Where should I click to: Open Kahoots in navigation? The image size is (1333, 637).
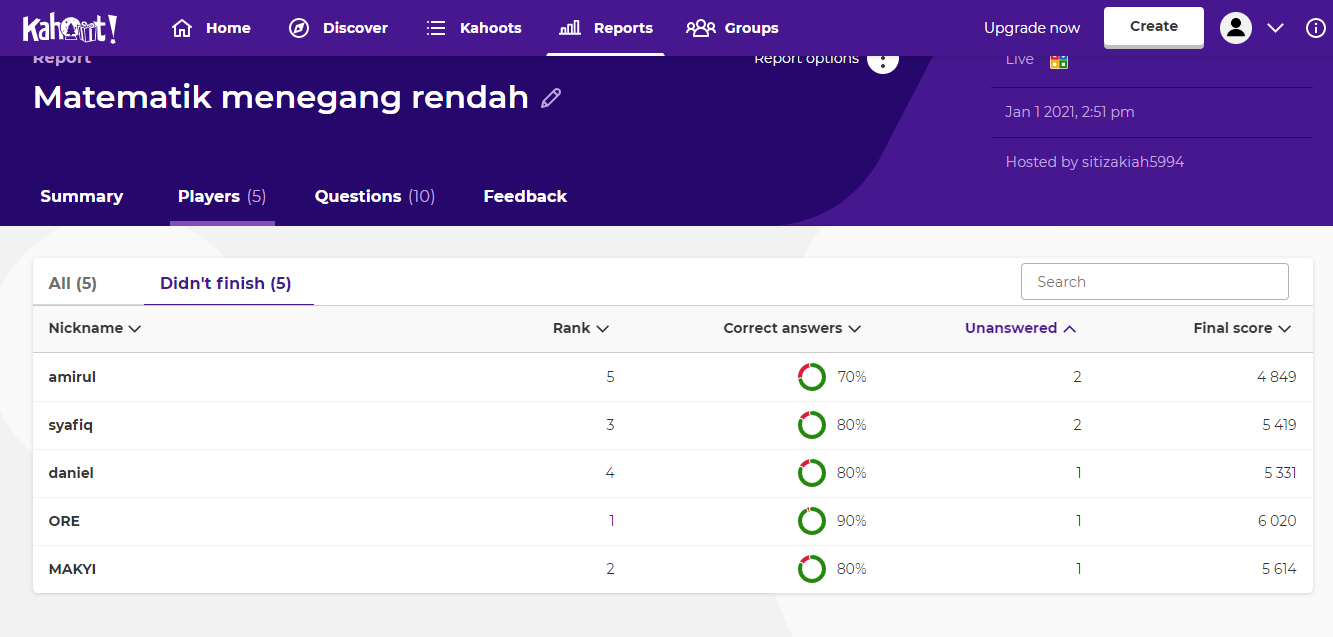(x=474, y=28)
